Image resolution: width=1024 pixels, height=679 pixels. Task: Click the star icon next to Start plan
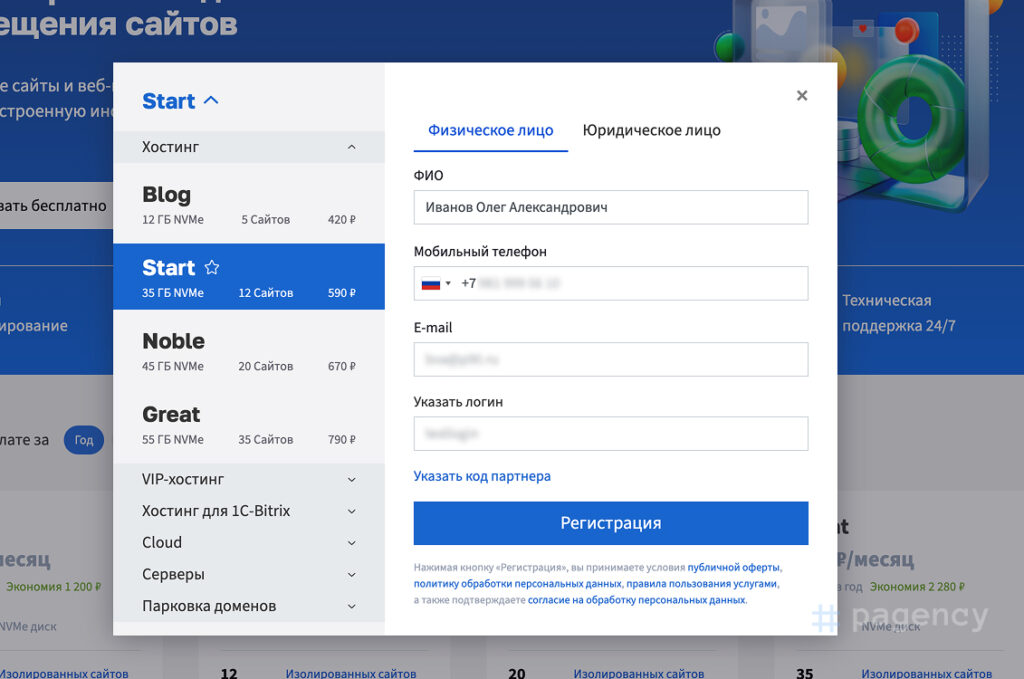click(x=212, y=267)
